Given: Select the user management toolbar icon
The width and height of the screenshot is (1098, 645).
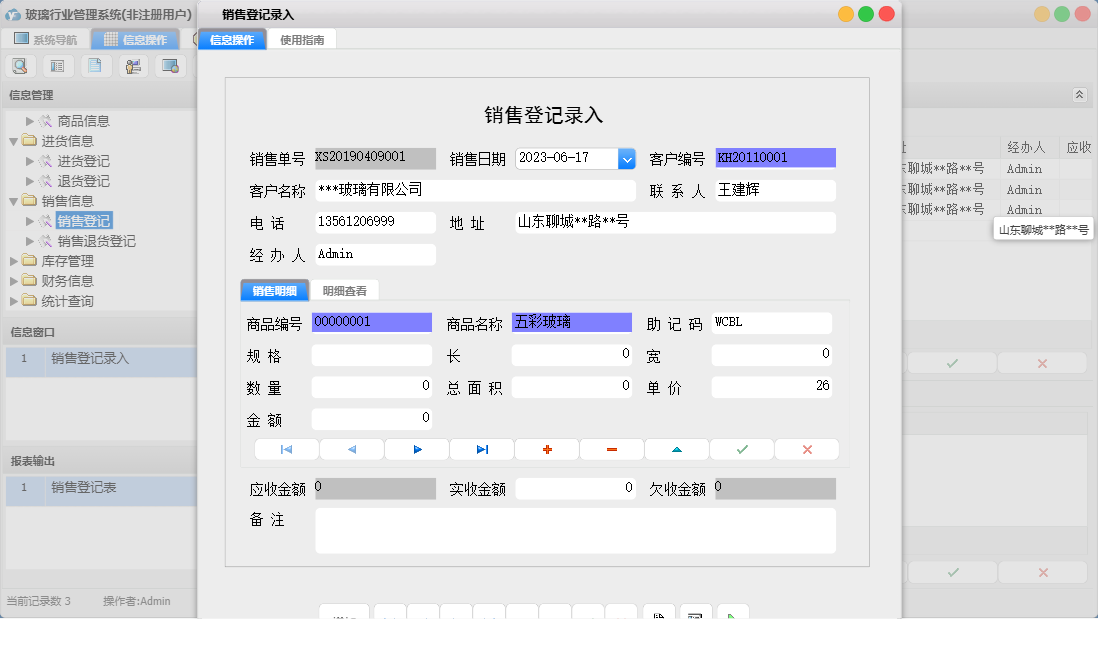Looking at the screenshot, I should (132, 65).
